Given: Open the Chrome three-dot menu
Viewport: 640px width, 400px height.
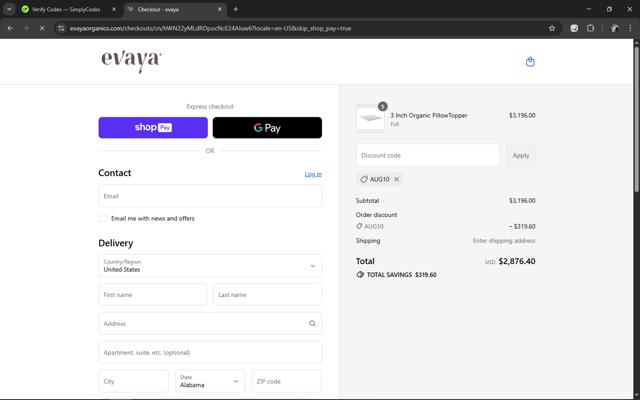Looking at the screenshot, I should (x=630, y=28).
